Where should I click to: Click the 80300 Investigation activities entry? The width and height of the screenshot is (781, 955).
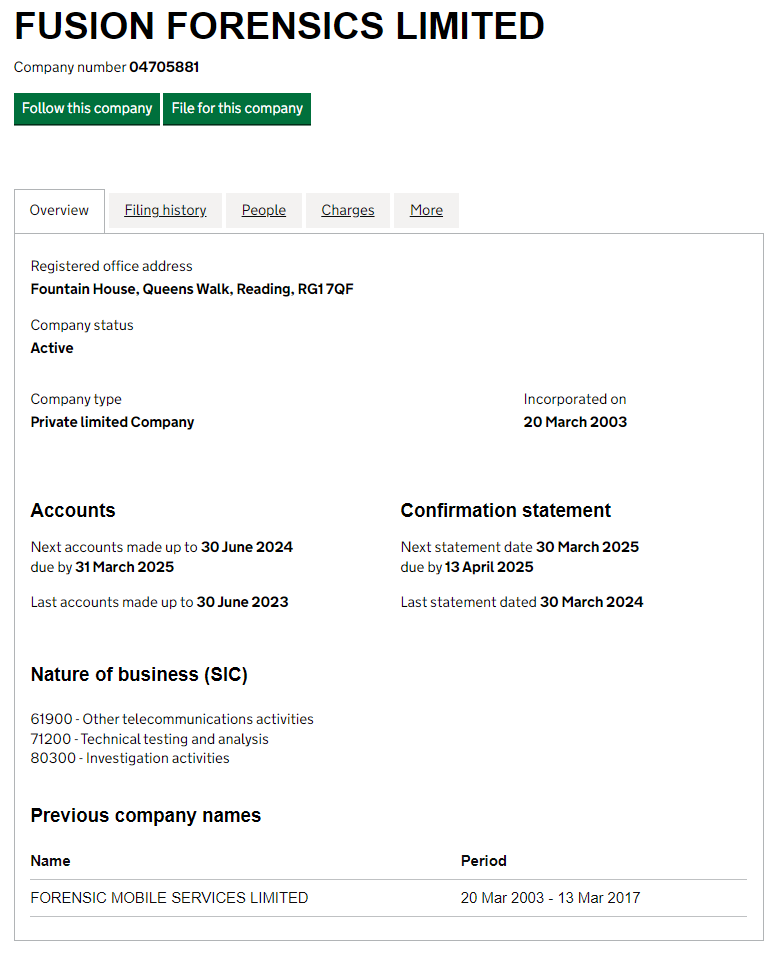click(130, 758)
